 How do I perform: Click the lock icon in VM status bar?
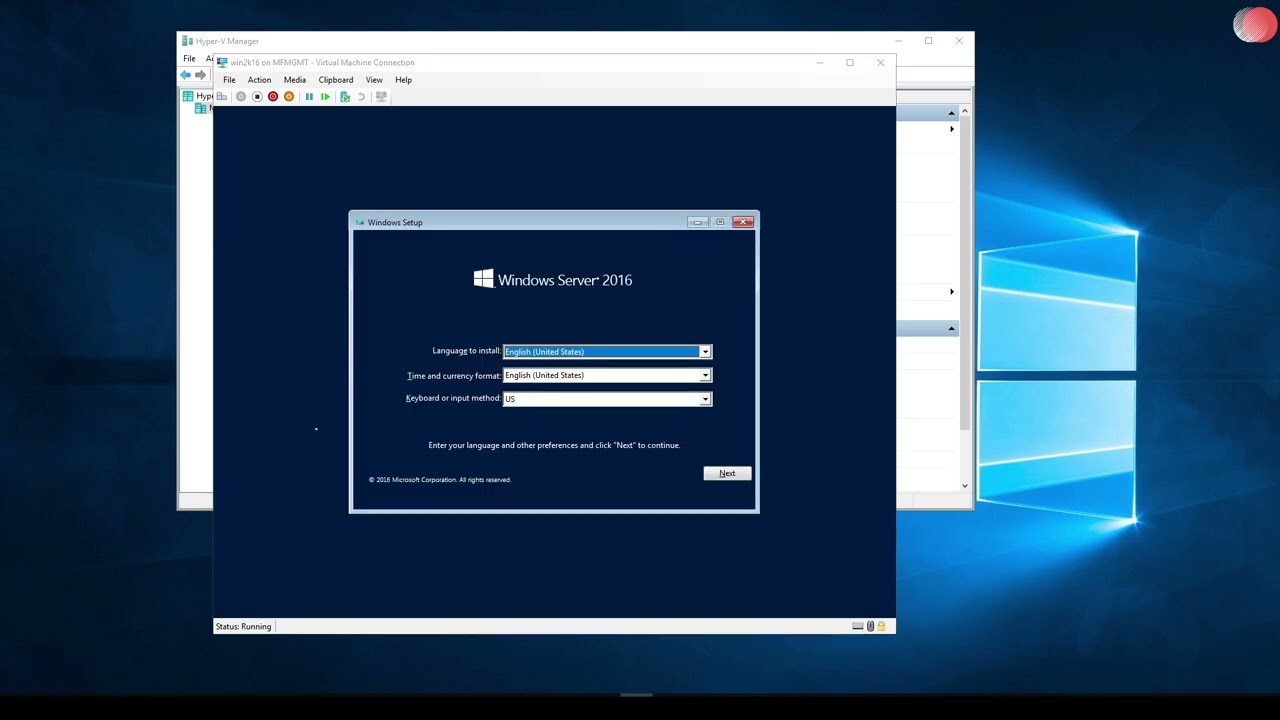(881, 626)
